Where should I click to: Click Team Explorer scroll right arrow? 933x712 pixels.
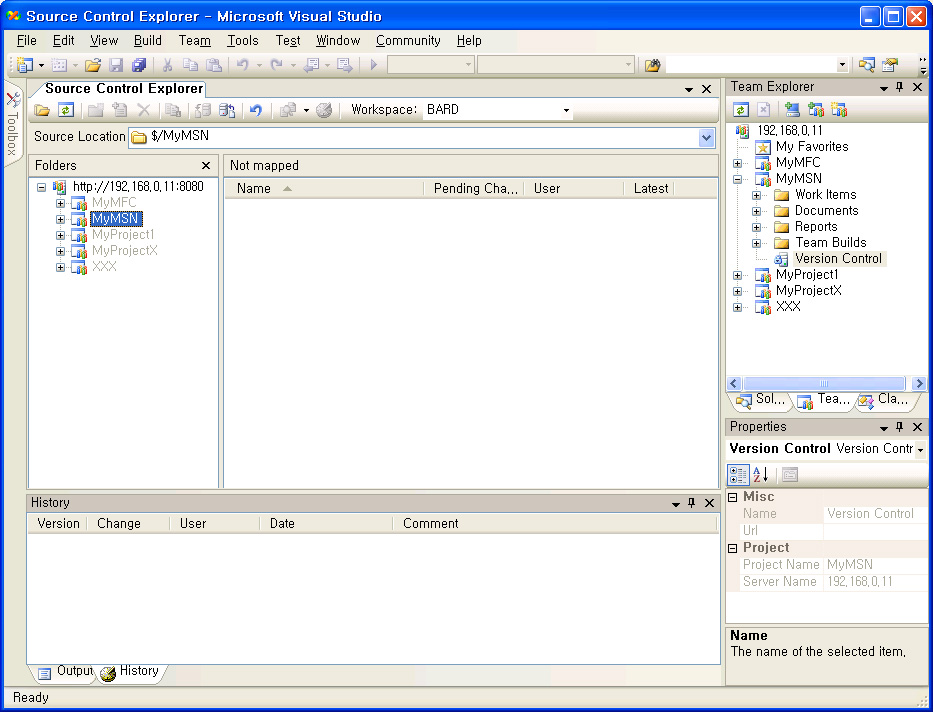click(x=919, y=384)
